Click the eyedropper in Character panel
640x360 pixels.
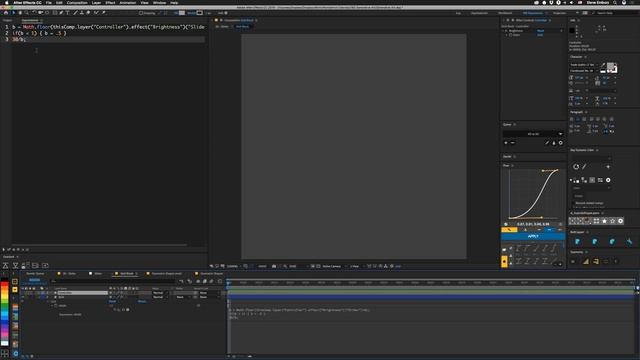click(x=603, y=65)
